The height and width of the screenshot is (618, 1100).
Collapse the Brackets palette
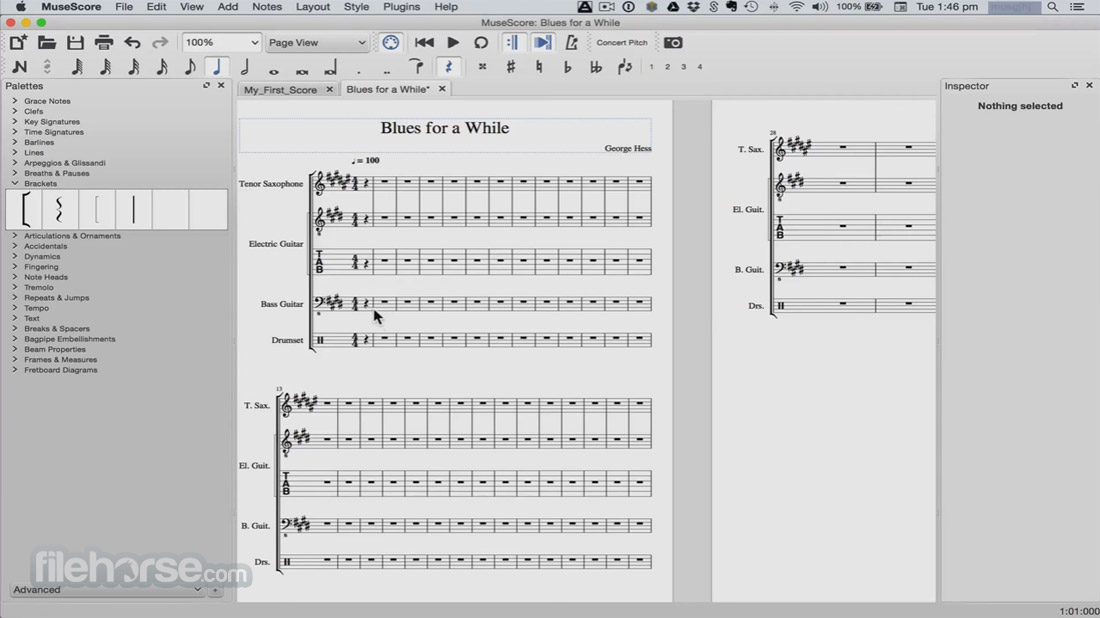15,183
